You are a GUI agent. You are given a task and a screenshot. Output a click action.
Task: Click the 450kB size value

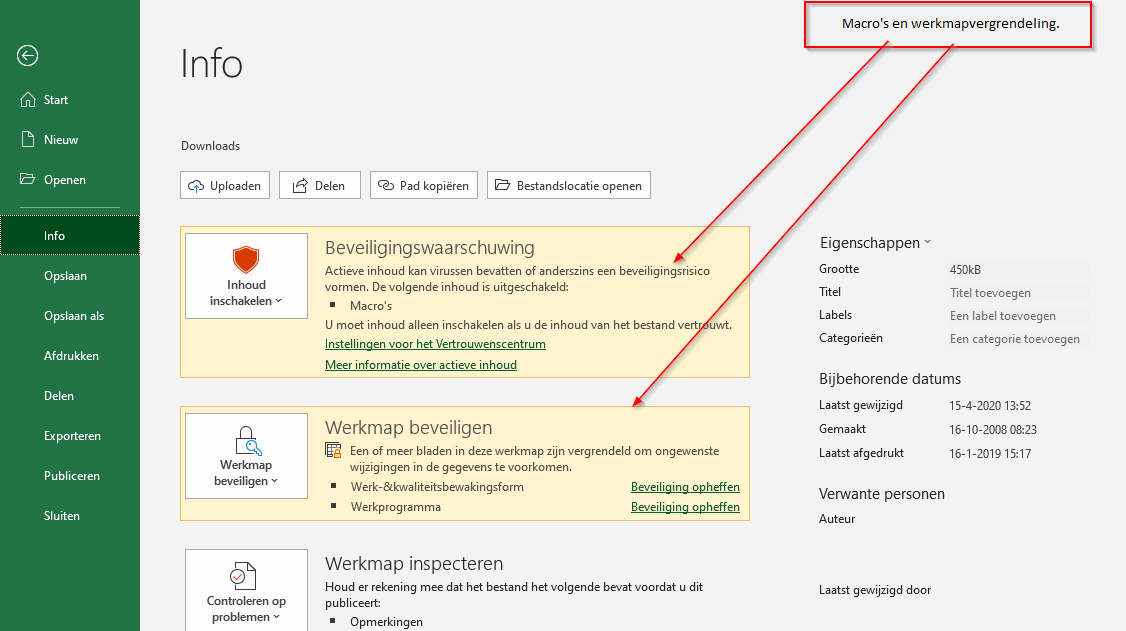tap(965, 270)
